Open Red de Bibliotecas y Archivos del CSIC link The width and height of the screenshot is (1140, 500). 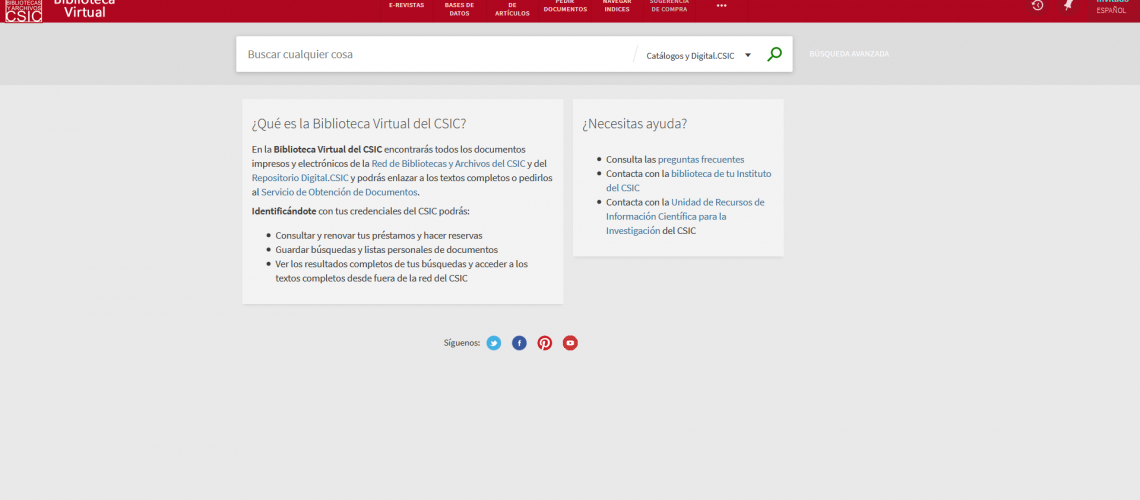448,164
